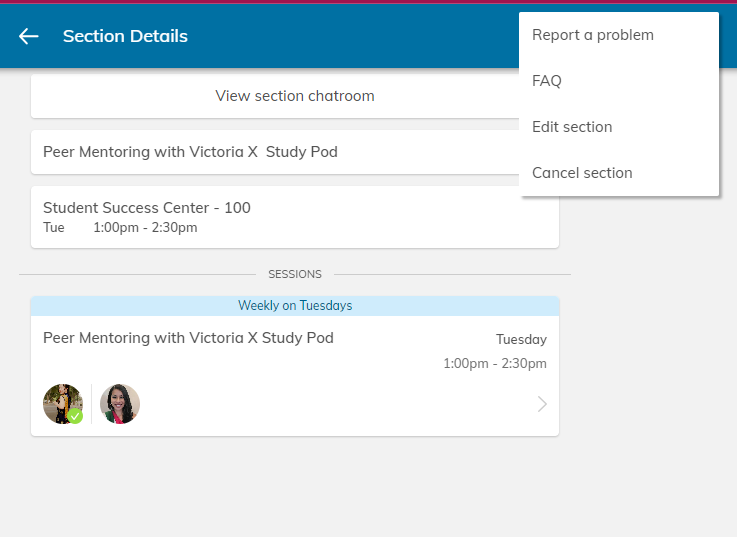
Task: Click the second attendee avatar with dark hair
Action: [120, 404]
